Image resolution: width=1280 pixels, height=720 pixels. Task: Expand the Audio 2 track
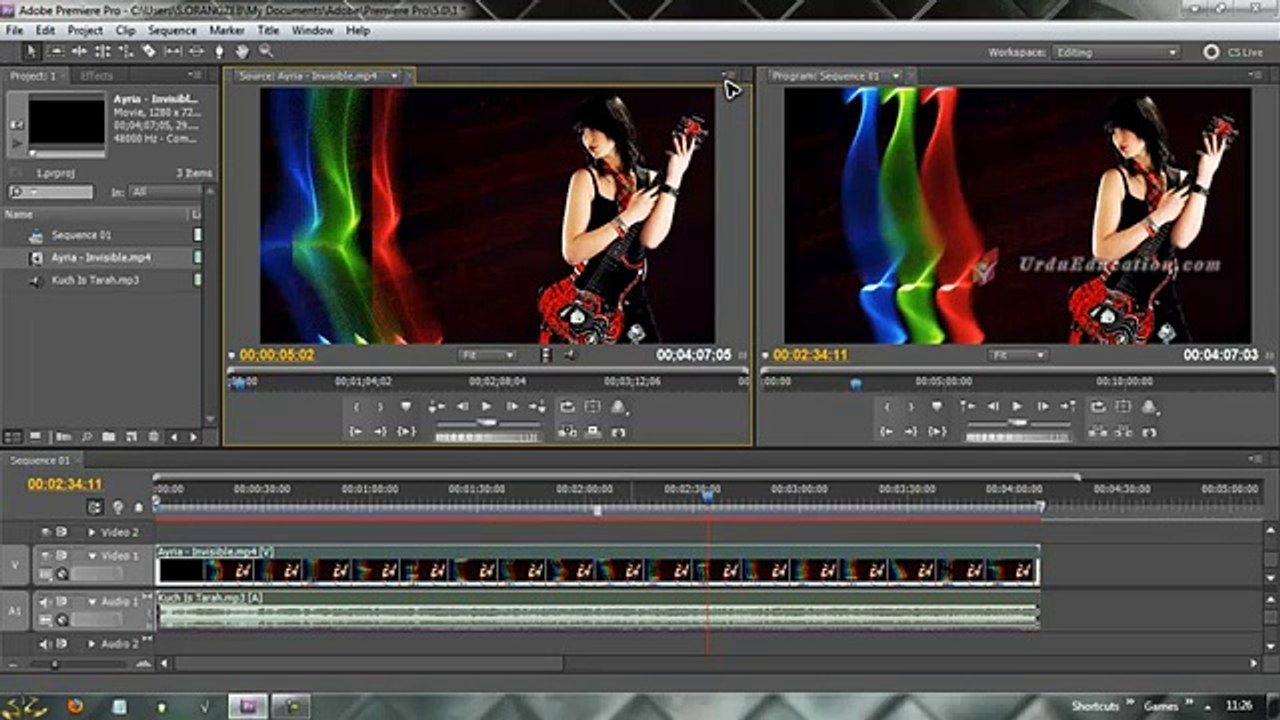pyautogui.click(x=92, y=644)
